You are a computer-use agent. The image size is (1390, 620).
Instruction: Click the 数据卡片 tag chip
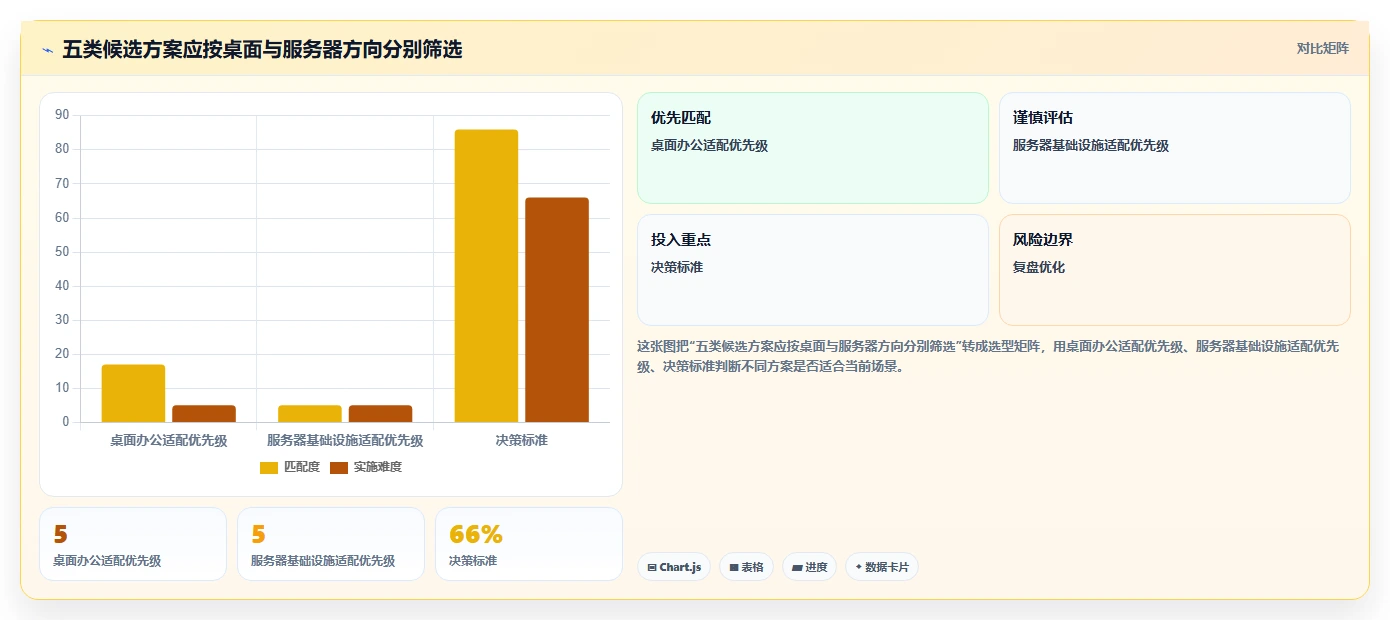882,567
